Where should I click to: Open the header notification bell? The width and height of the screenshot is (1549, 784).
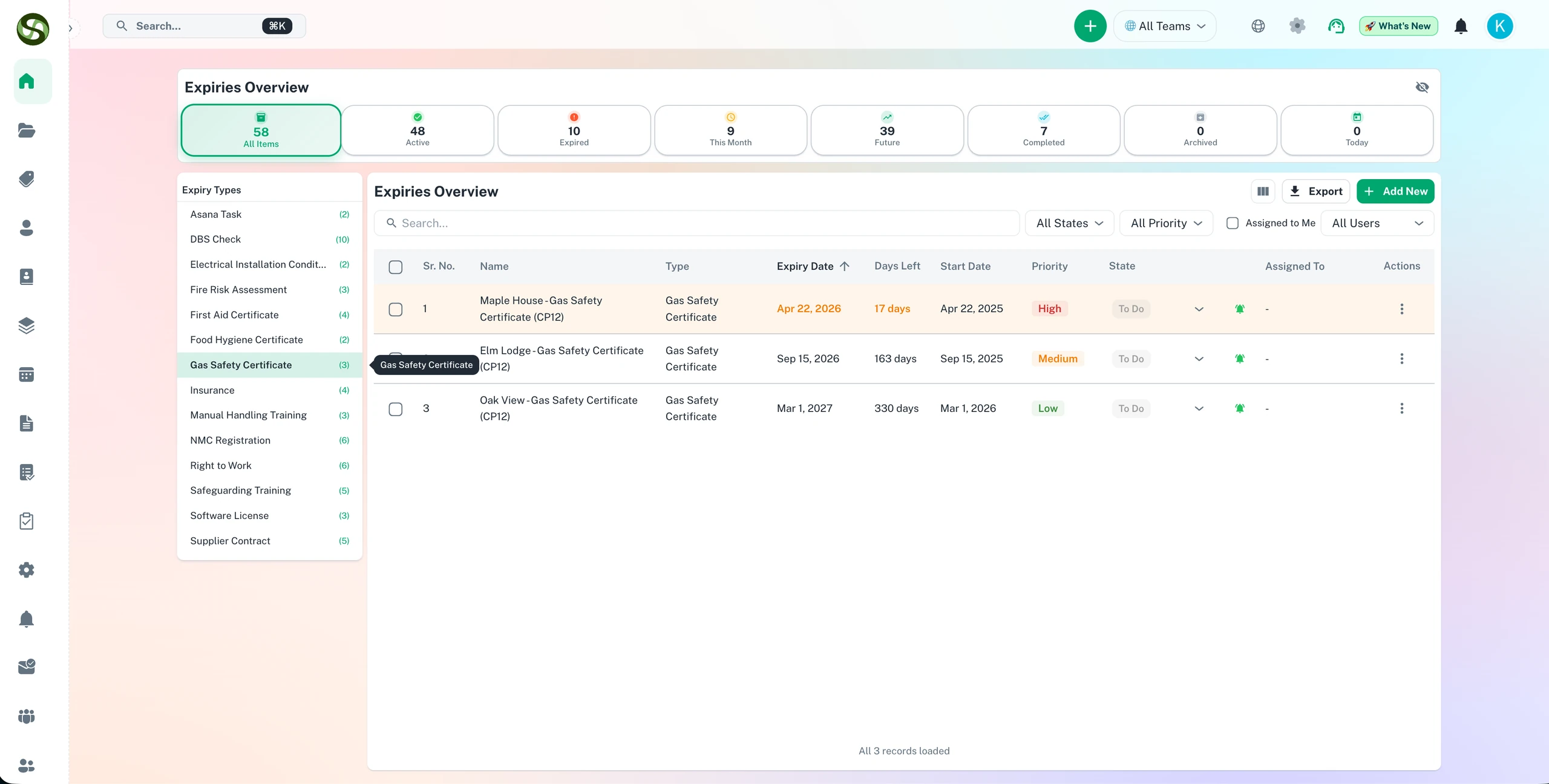[x=1461, y=26]
